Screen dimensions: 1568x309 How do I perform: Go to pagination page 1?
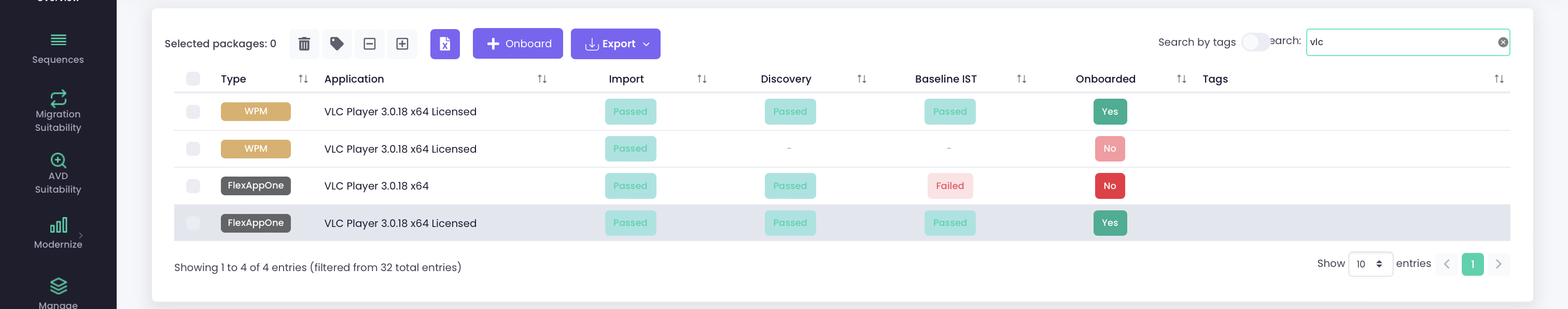[1472, 264]
